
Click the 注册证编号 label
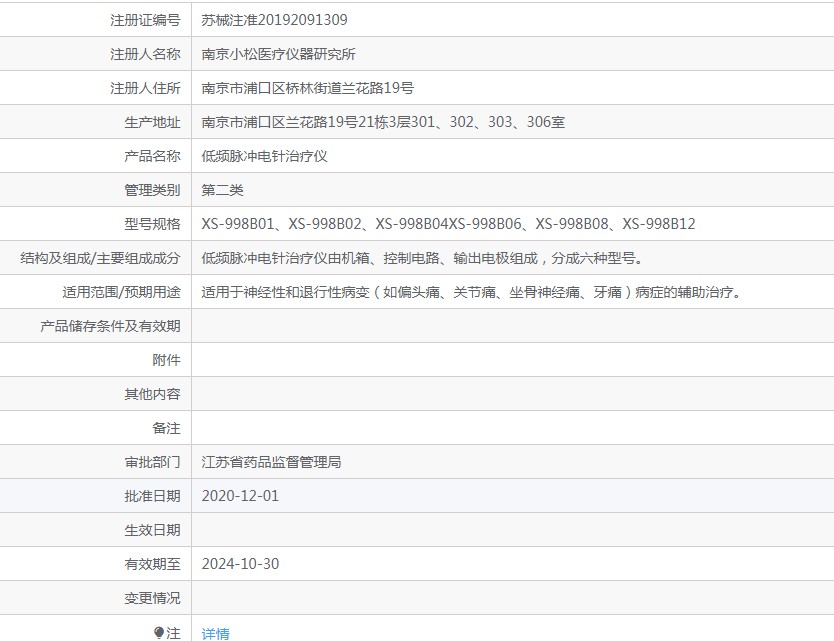click(145, 20)
